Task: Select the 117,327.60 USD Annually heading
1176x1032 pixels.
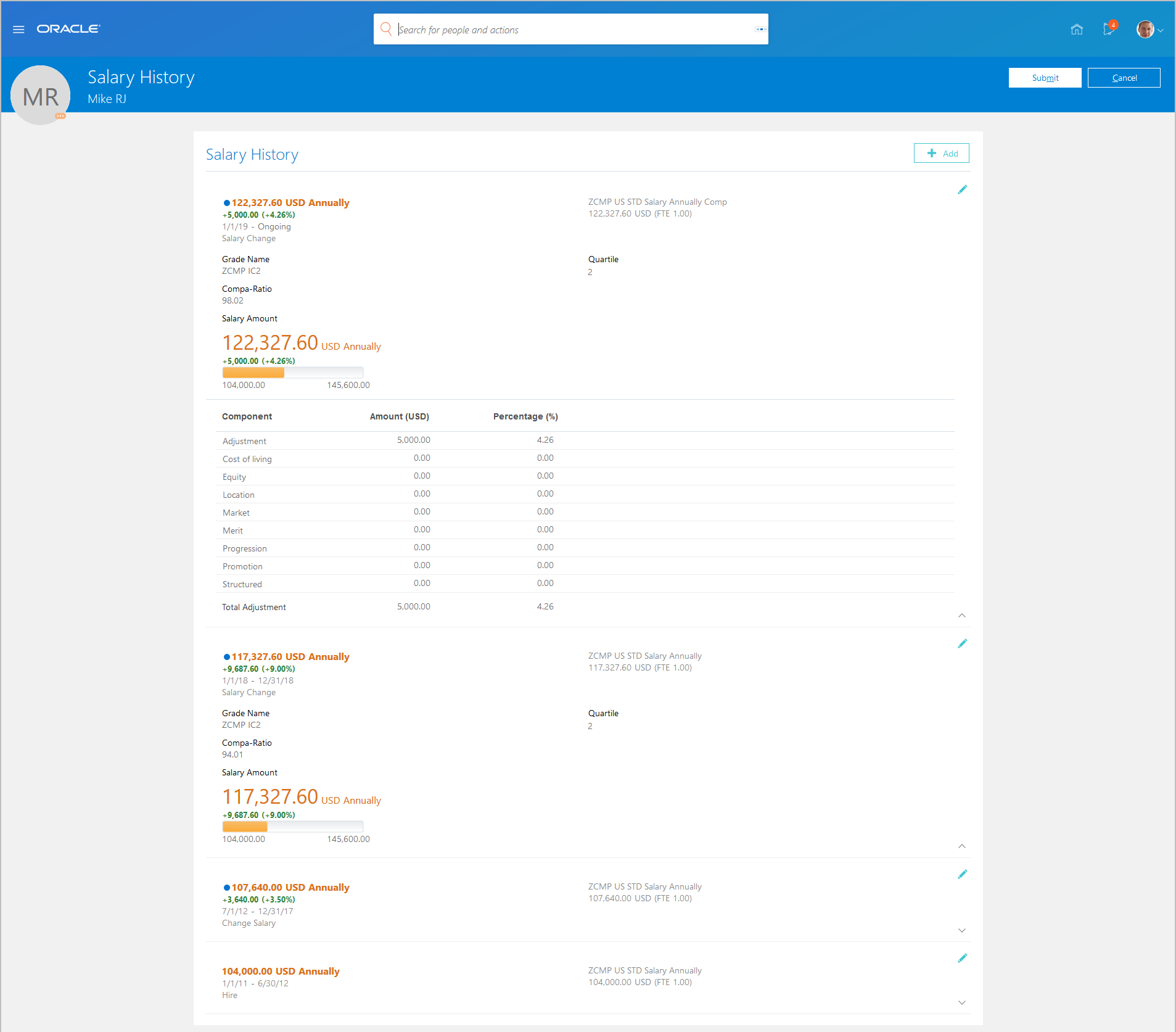Action: click(x=290, y=656)
